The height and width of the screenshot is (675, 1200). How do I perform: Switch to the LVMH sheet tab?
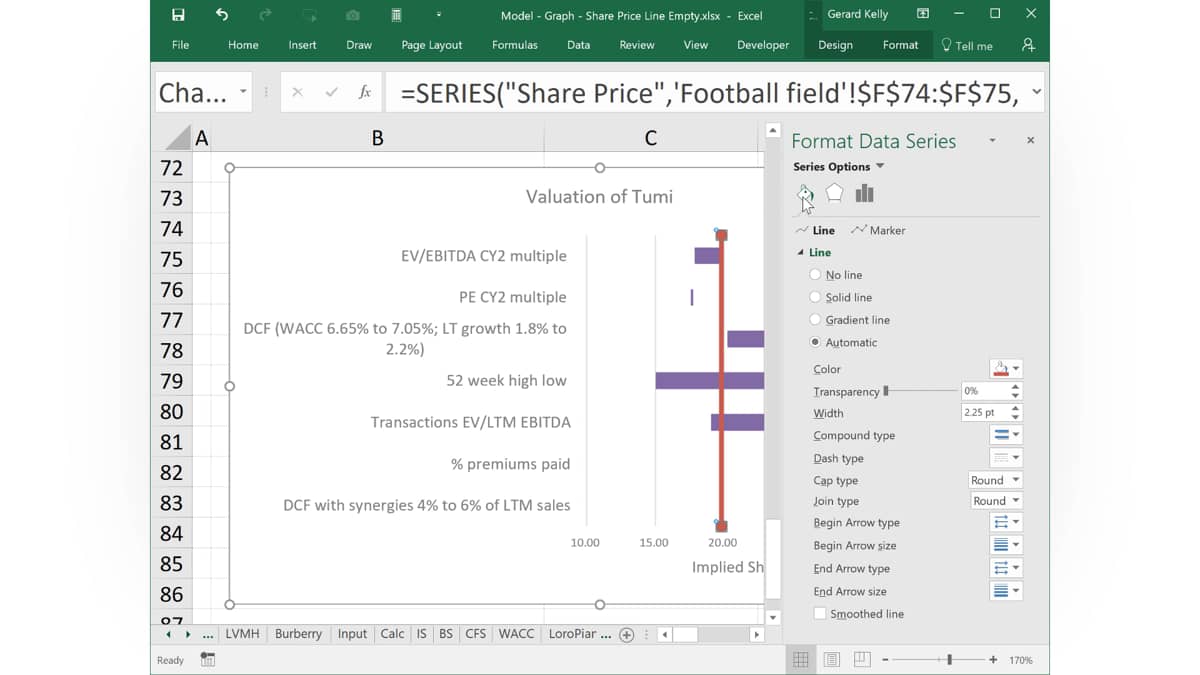point(243,634)
